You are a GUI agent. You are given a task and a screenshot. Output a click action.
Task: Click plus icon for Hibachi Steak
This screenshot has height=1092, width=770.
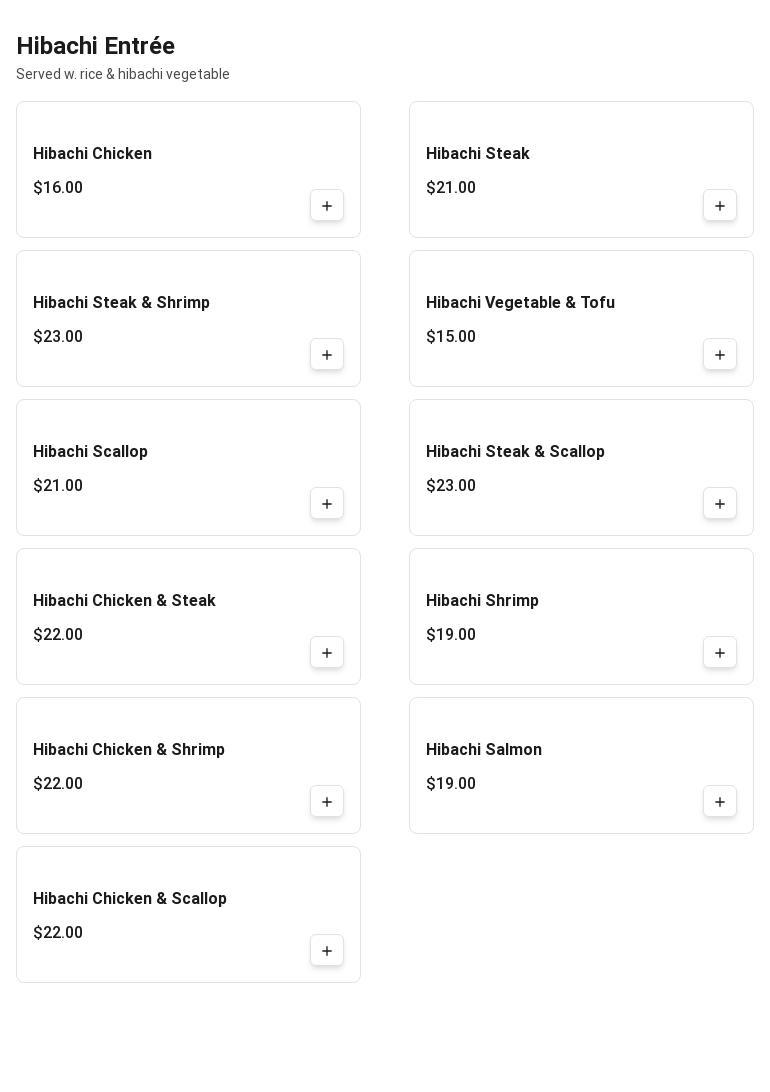[x=720, y=206]
